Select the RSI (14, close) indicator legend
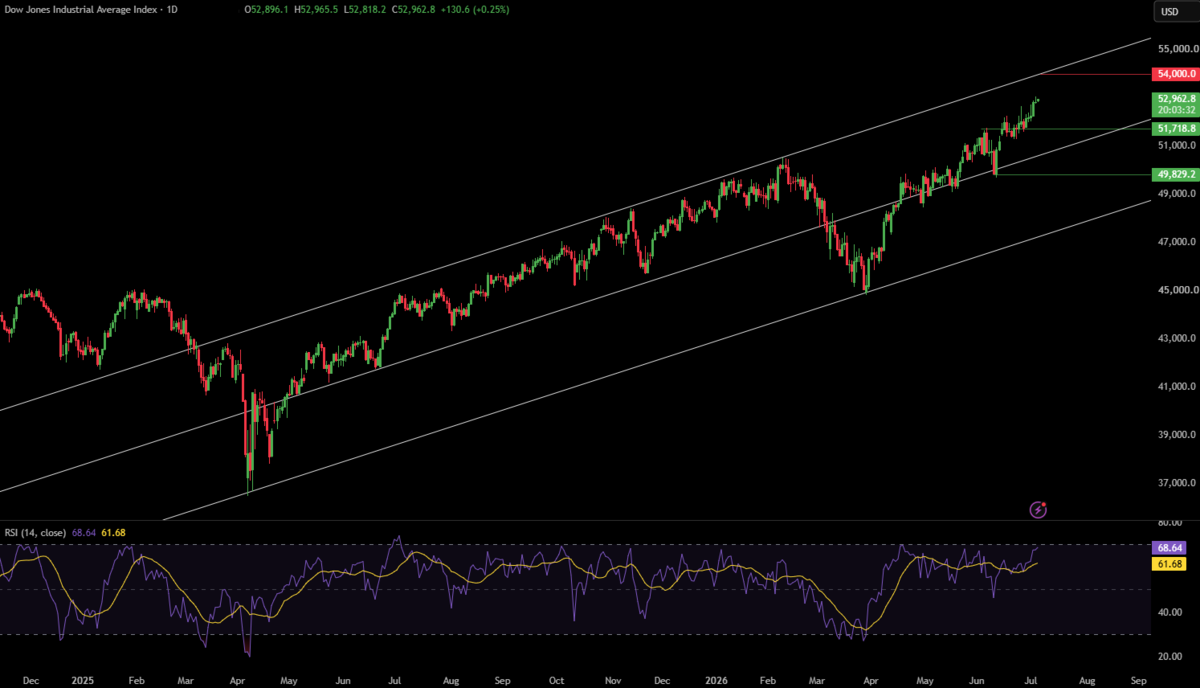This screenshot has height=688, width=1200. tap(35, 533)
